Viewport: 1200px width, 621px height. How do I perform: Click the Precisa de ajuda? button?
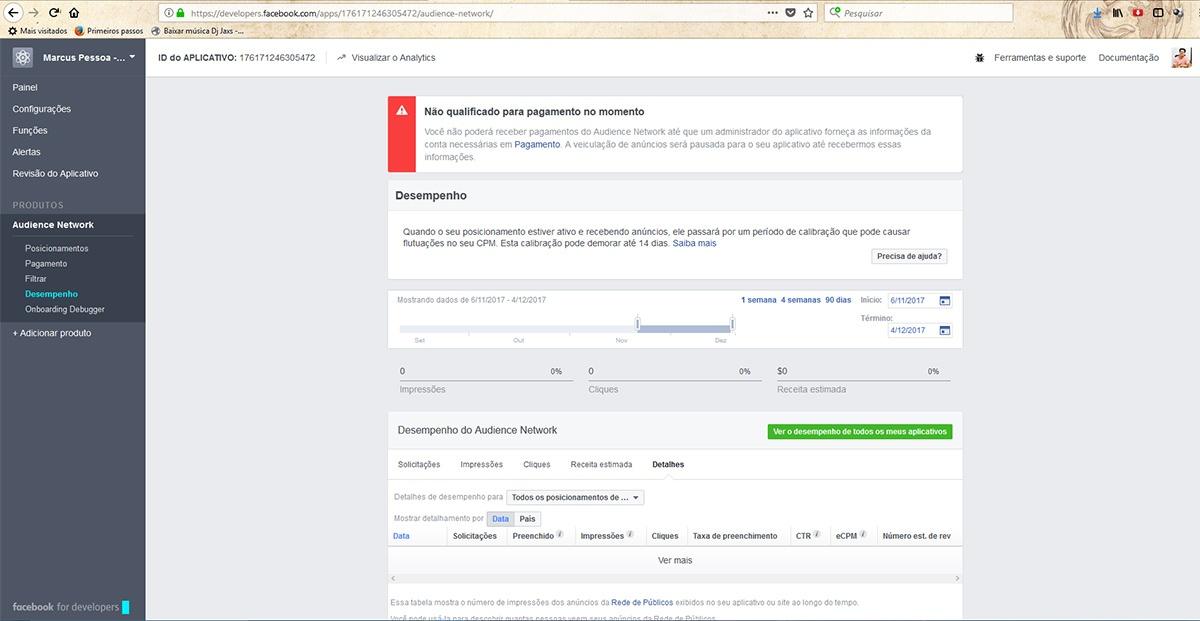pyautogui.click(x=909, y=257)
